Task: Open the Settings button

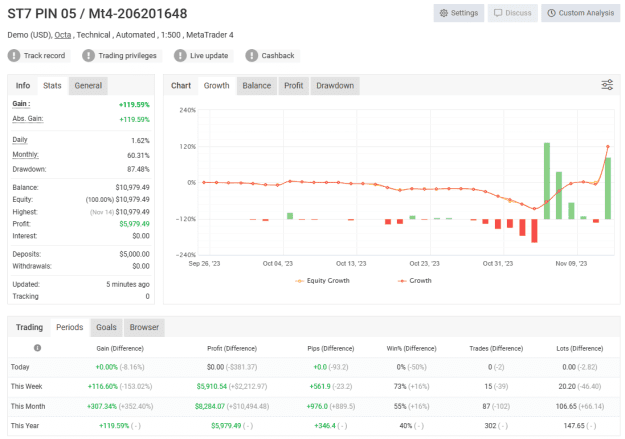Action: 459,13
